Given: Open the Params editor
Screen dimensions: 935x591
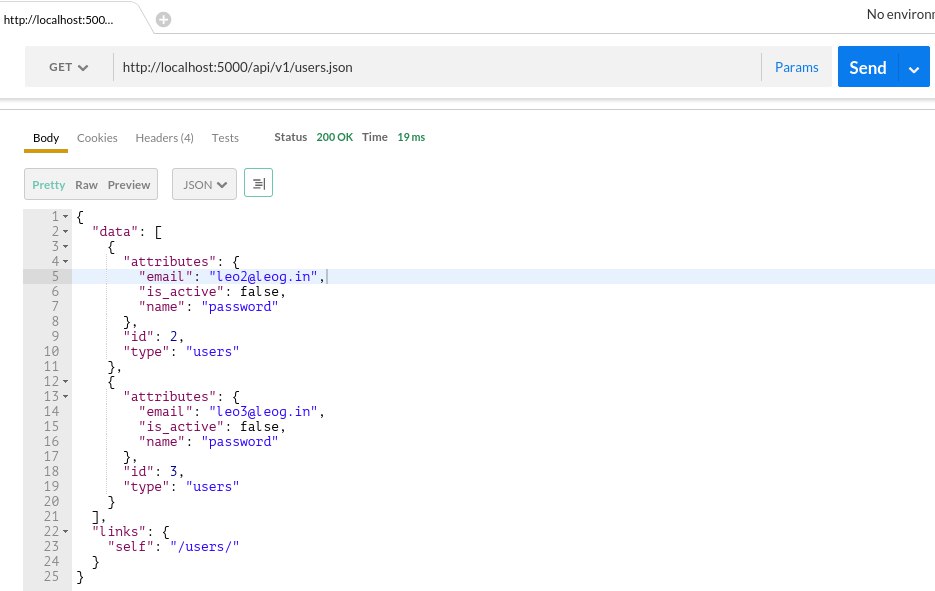Looking at the screenshot, I should (797, 67).
